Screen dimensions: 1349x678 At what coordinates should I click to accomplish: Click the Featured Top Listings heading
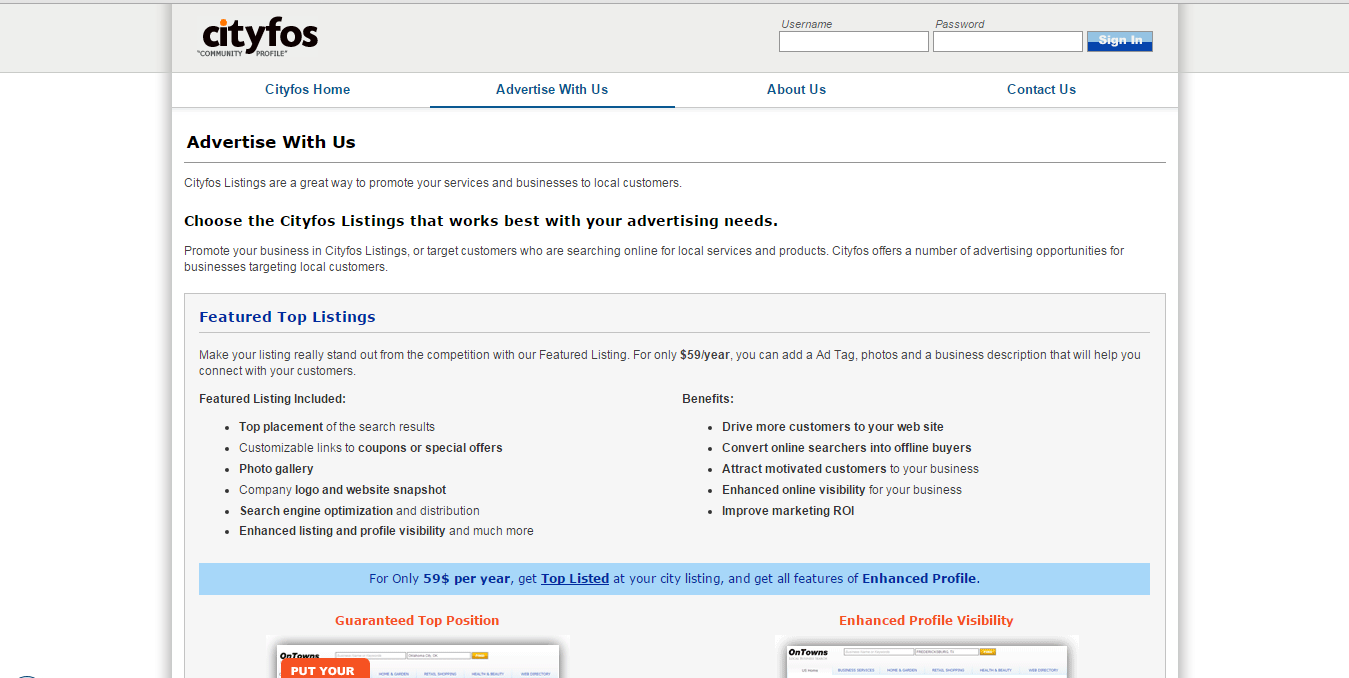click(287, 317)
